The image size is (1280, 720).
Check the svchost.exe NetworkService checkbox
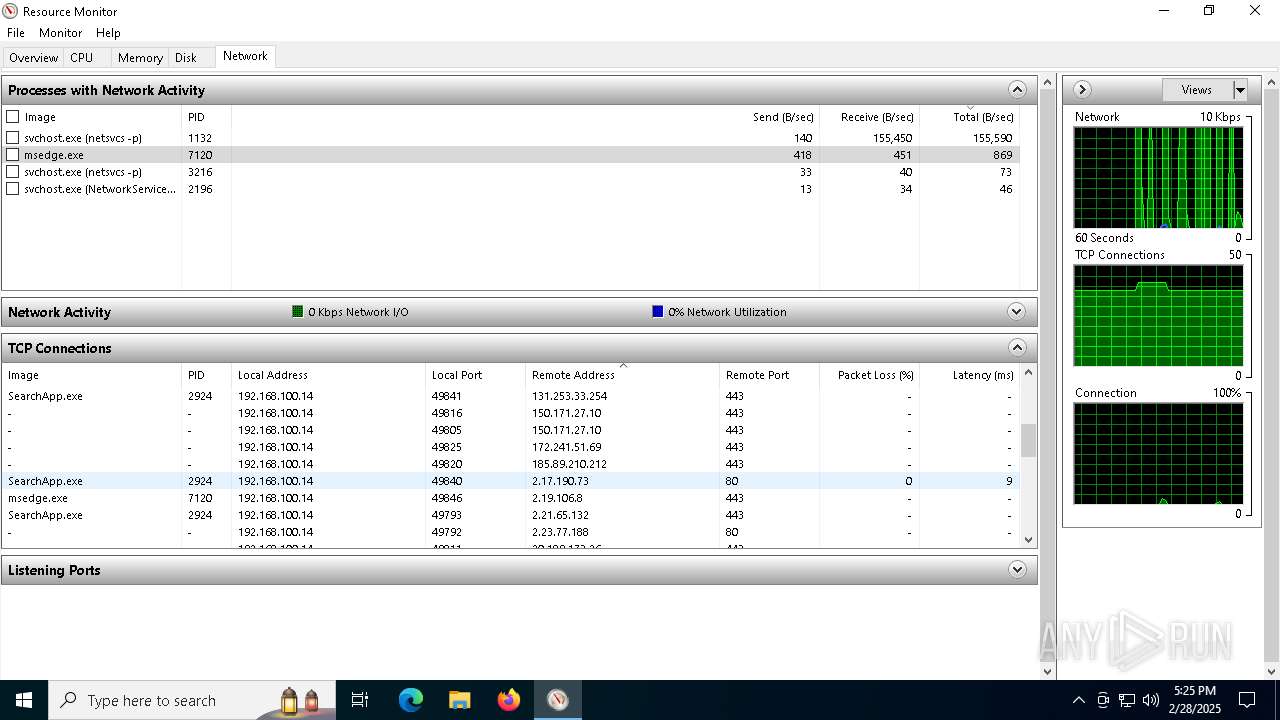(13, 189)
